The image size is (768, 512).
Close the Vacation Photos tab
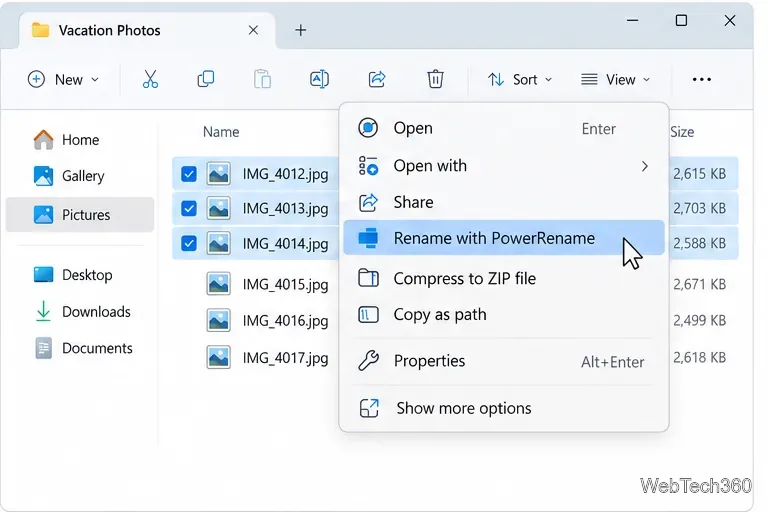[253, 30]
